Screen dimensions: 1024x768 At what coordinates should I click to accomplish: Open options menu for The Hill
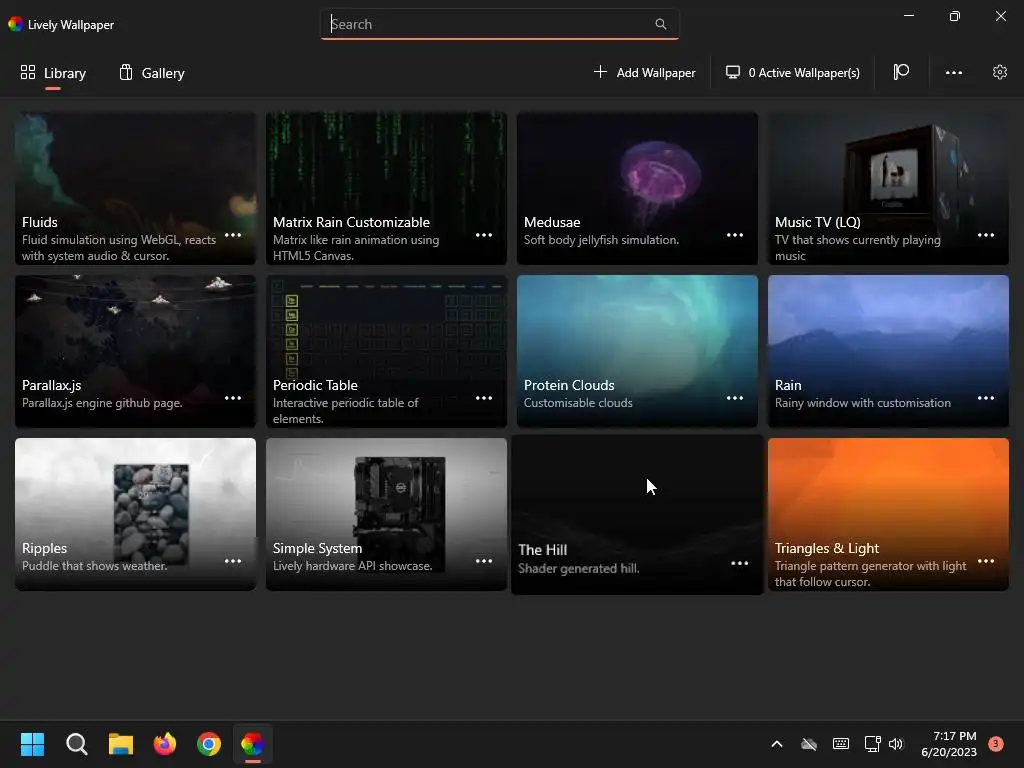point(739,564)
